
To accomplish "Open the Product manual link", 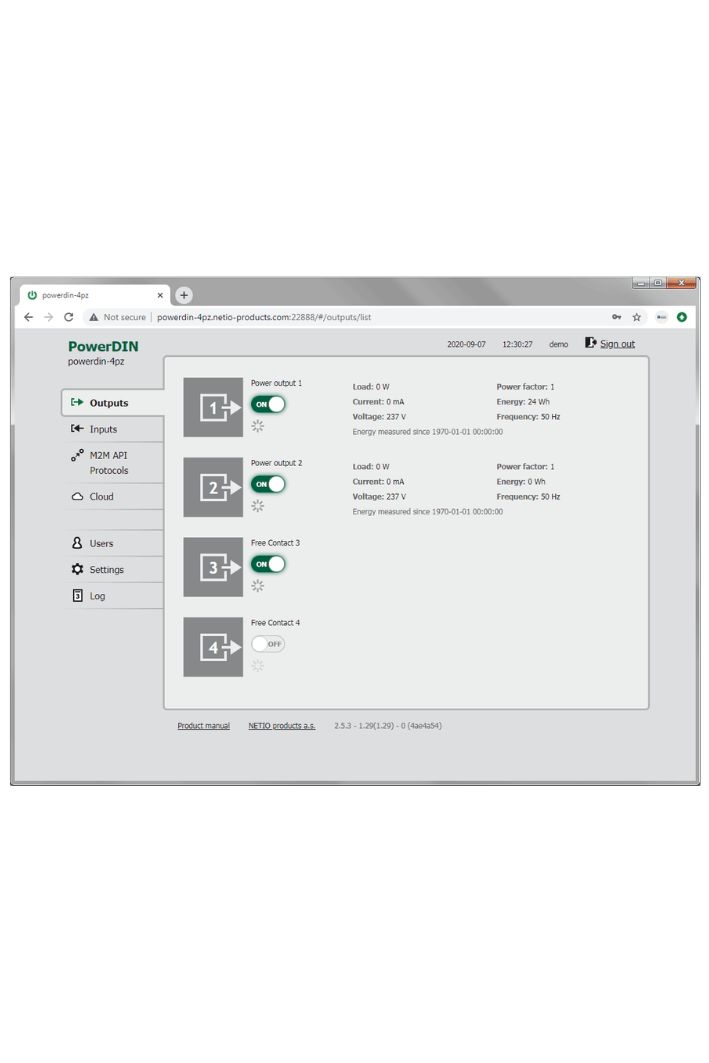I will pos(203,726).
